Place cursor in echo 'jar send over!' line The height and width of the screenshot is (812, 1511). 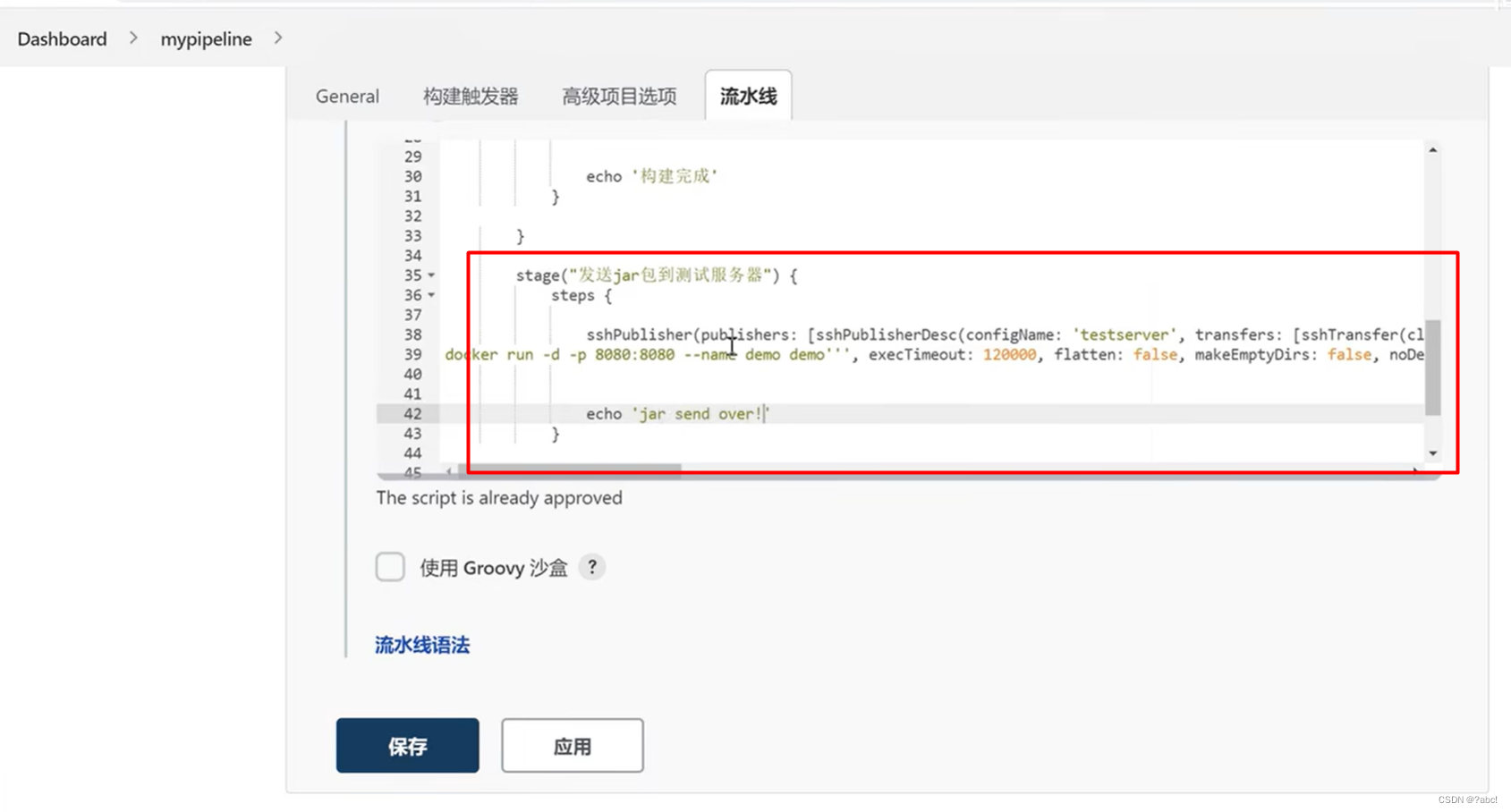[x=677, y=414]
